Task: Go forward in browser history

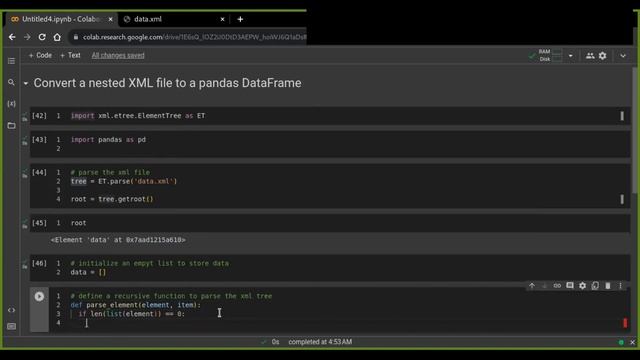Action: pyautogui.click(x=27, y=37)
